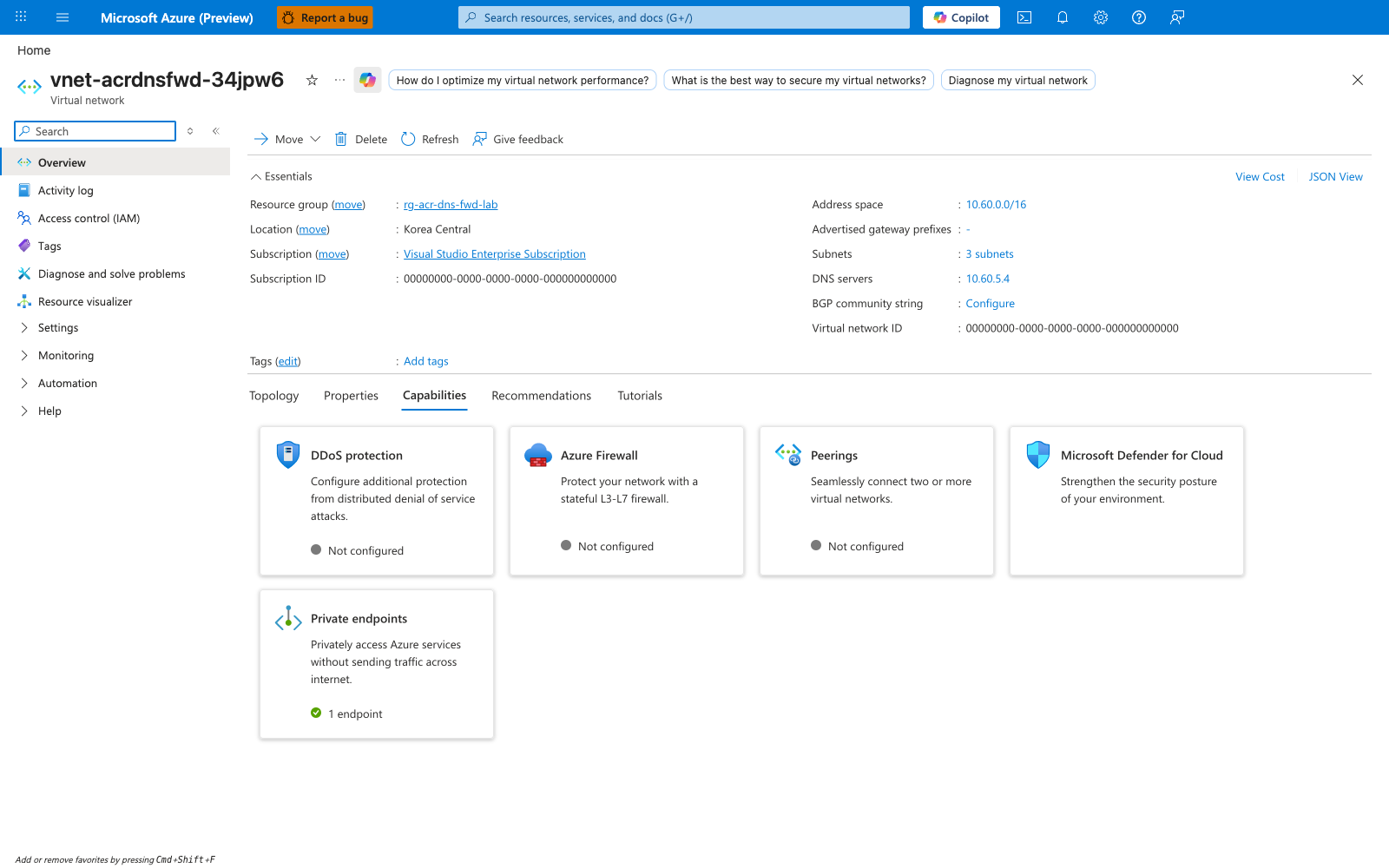Click the Report a bug button
The image size is (1389, 868).
tap(325, 17)
